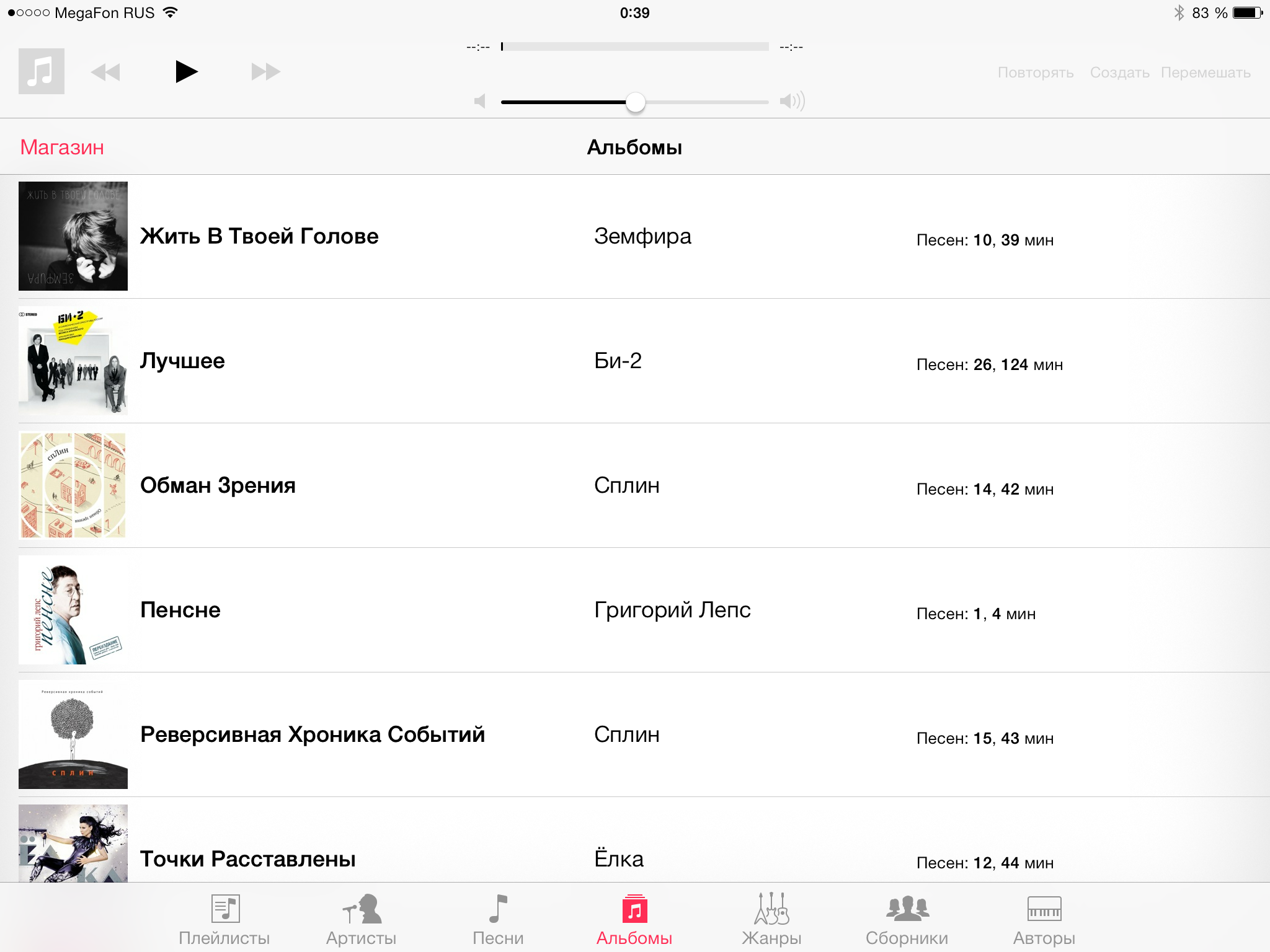Open the Сборники tab
1270x952 pixels.
pyautogui.click(x=907, y=920)
